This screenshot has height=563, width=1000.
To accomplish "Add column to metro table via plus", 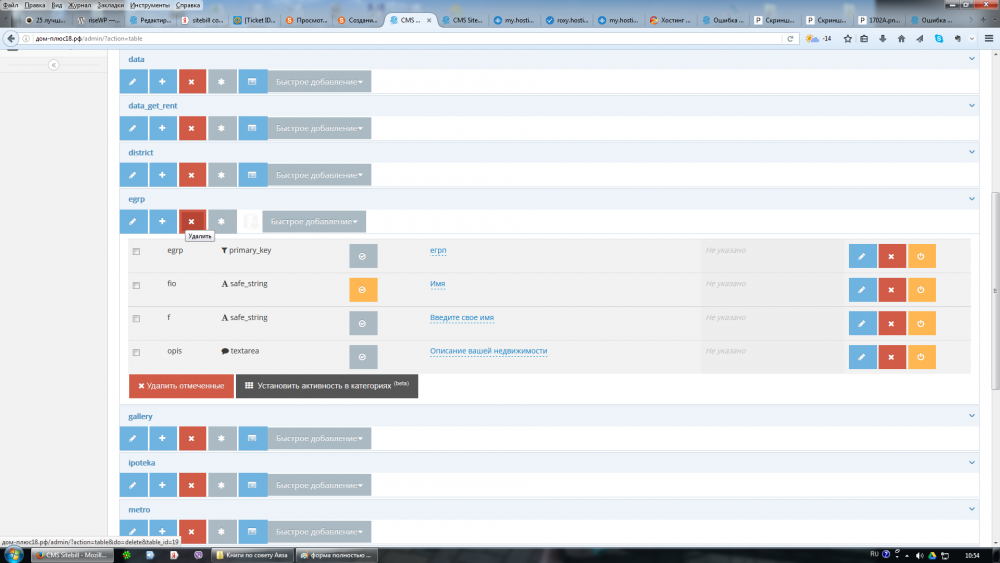I will tap(163, 531).
